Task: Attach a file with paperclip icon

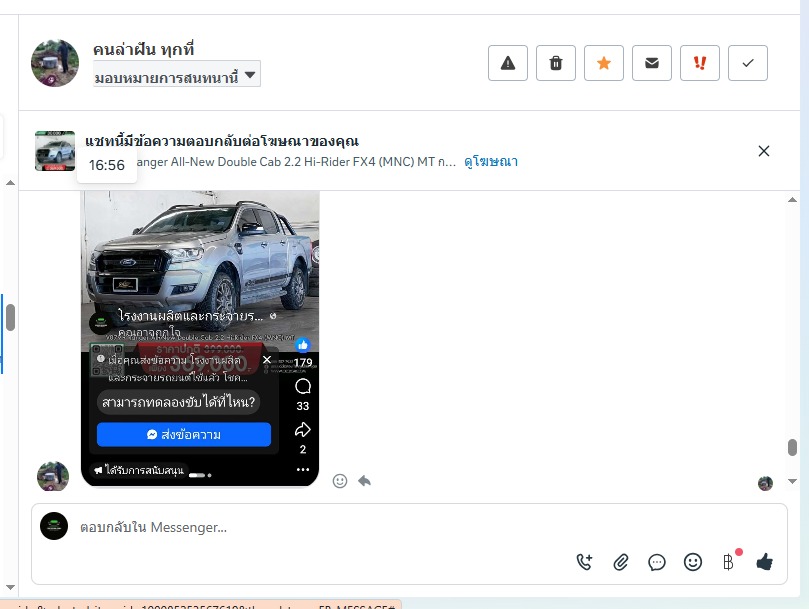Action: 621,562
